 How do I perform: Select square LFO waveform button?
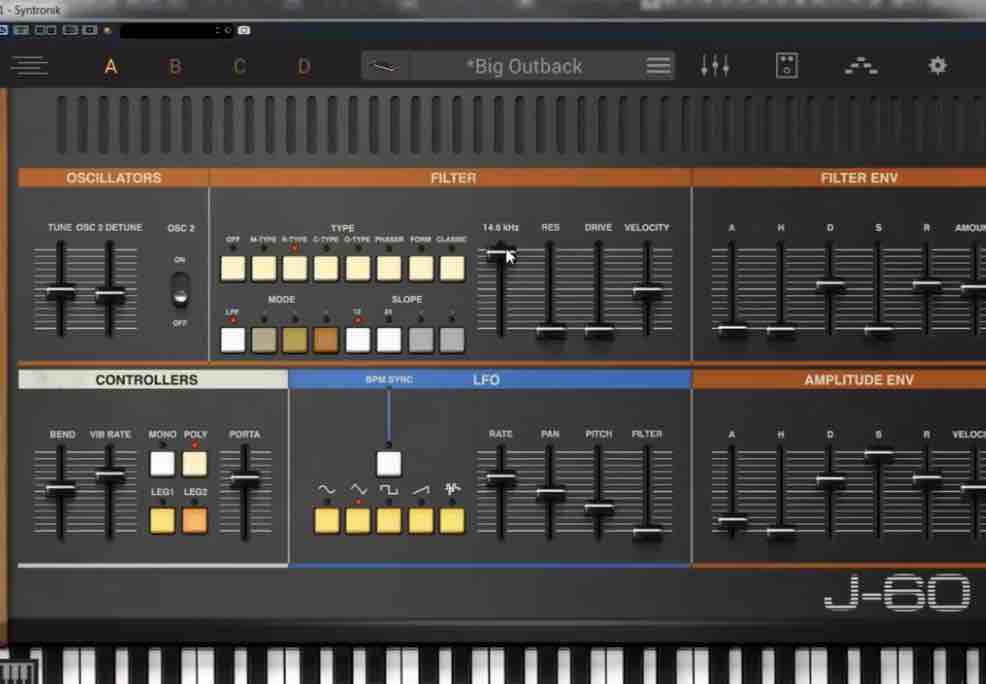[389, 521]
